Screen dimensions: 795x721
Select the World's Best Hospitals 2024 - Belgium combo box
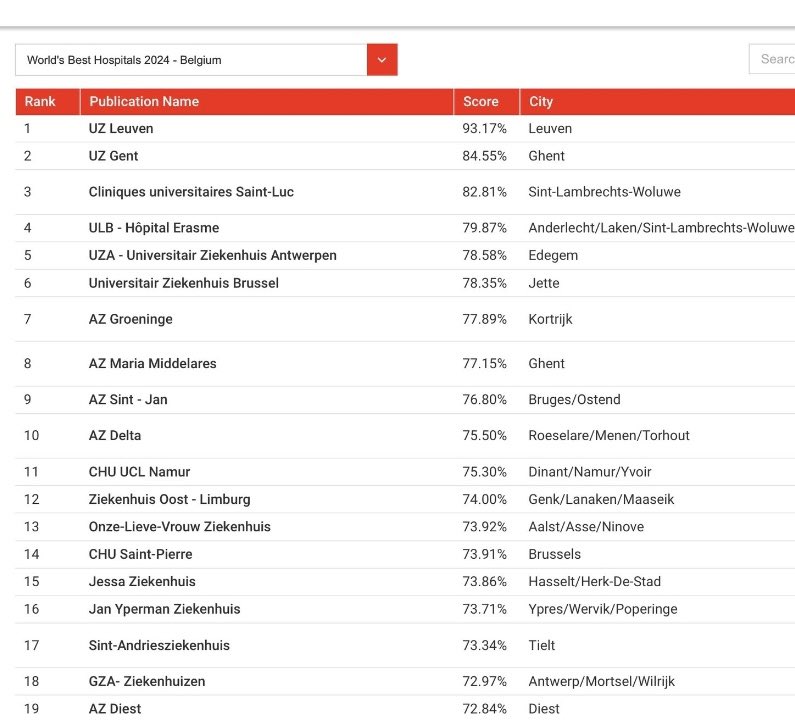click(x=206, y=60)
